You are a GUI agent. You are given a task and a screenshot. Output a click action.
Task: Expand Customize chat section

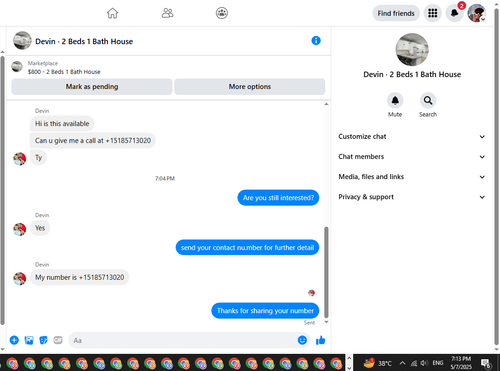point(412,137)
